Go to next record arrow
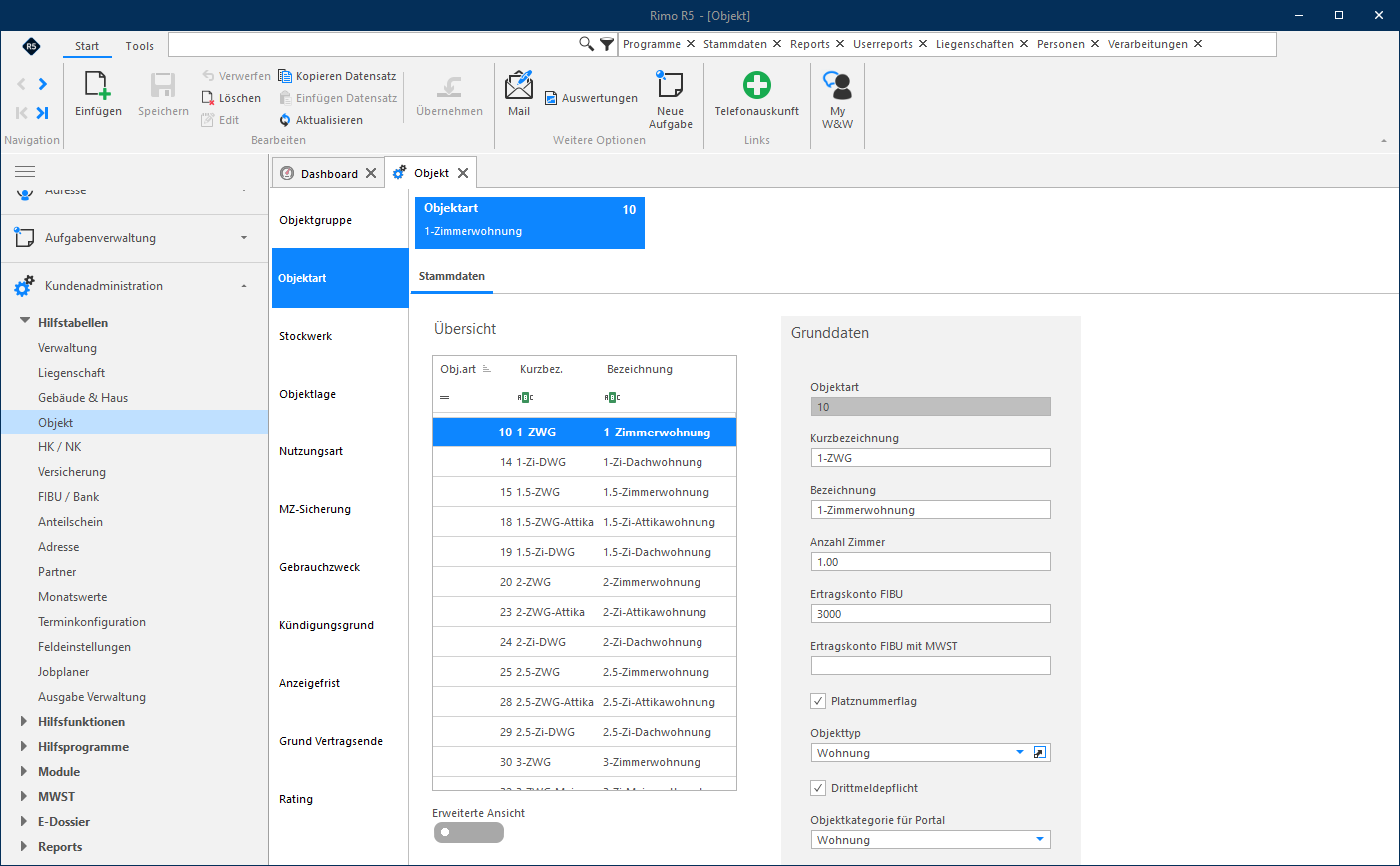The image size is (1400, 866). tap(42, 84)
